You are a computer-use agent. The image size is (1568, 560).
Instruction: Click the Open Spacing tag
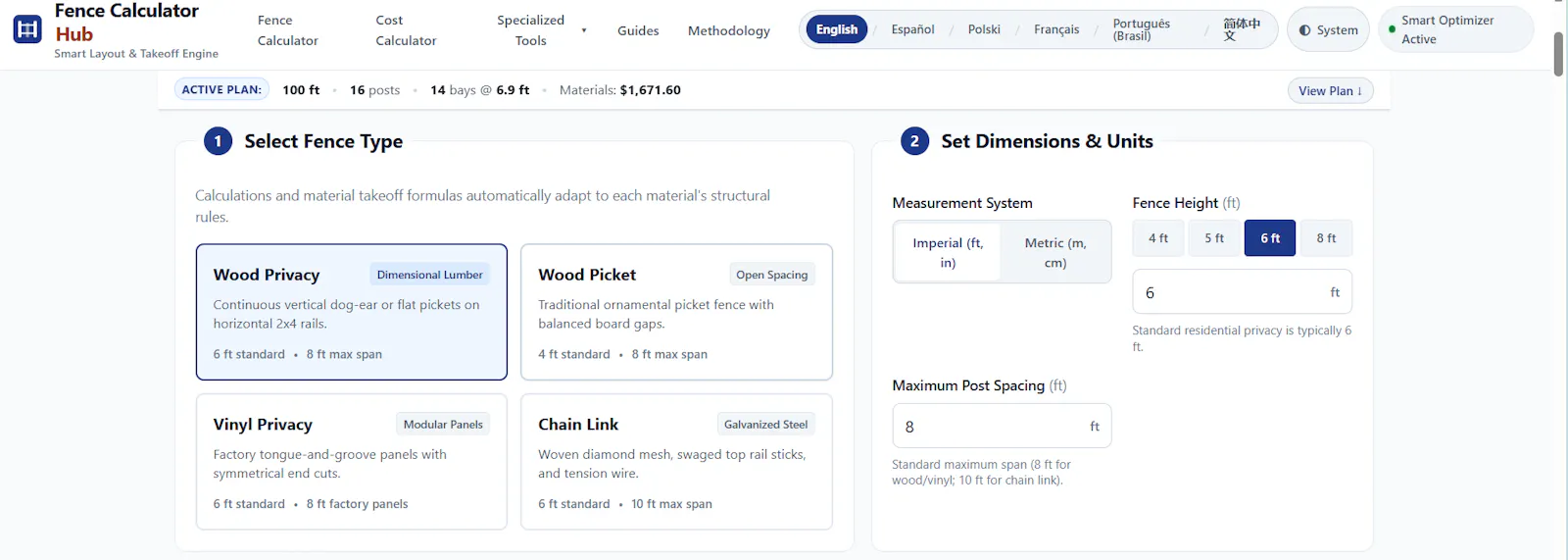coord(772,275)
